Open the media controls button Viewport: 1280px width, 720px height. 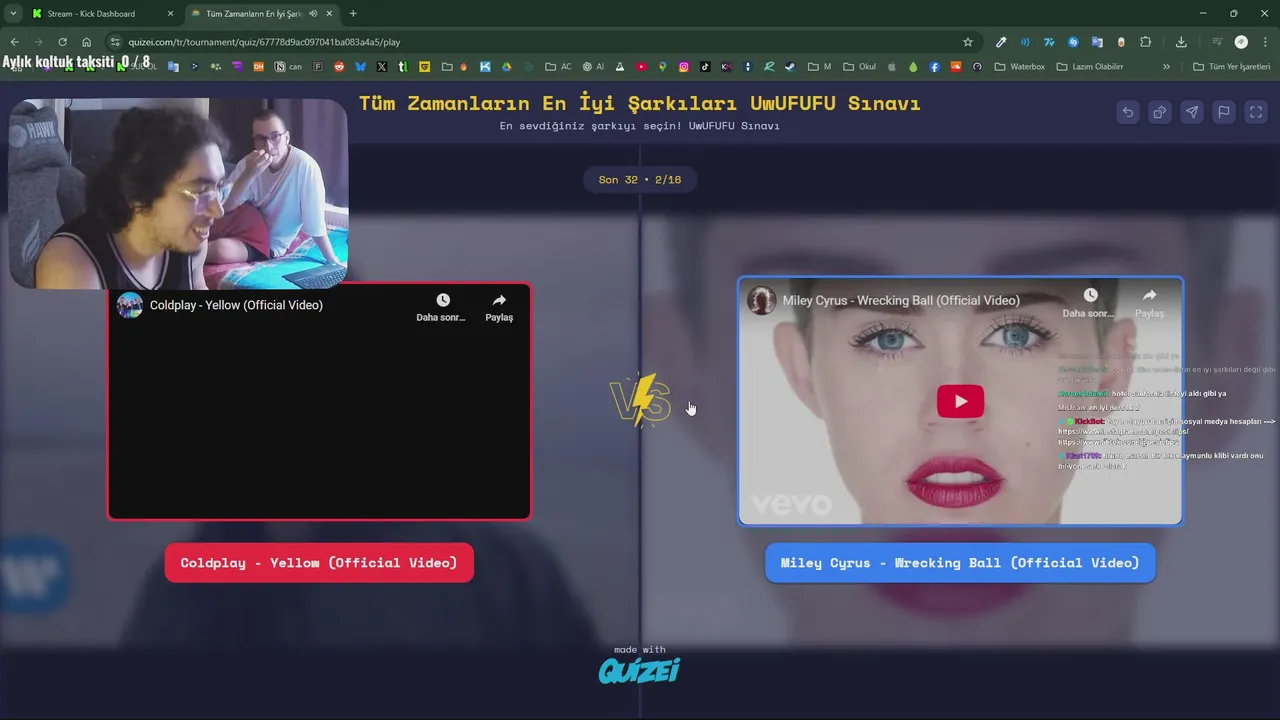coord(1217,42)
